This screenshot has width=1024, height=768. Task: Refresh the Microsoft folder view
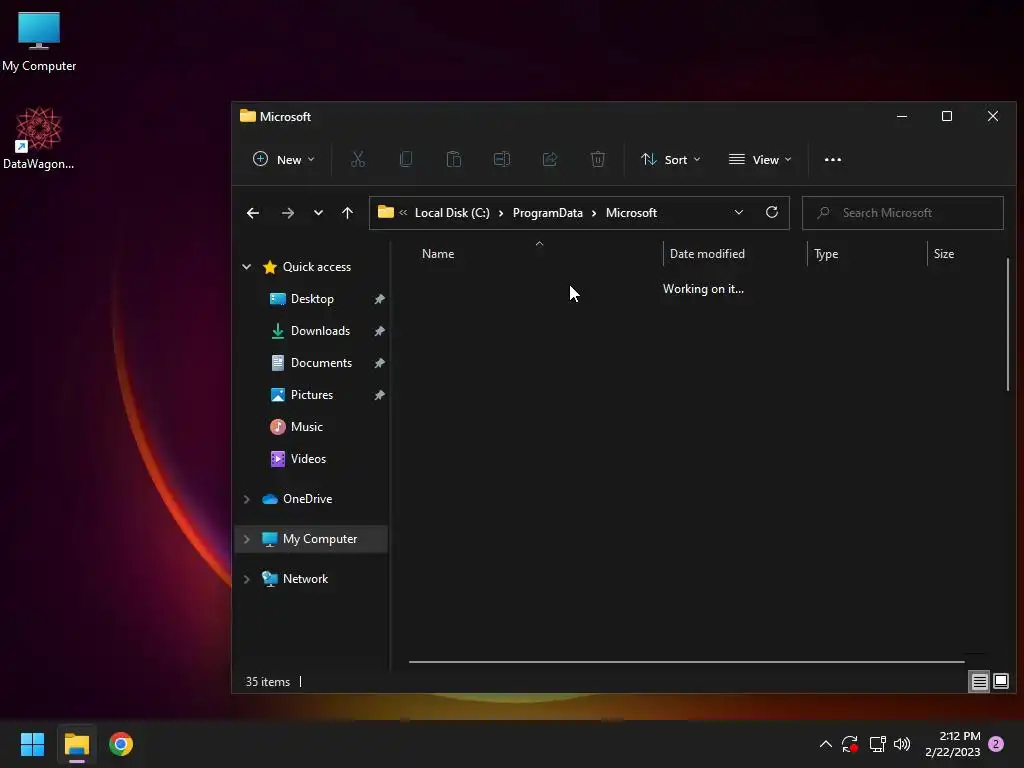[x=772, y=213]
